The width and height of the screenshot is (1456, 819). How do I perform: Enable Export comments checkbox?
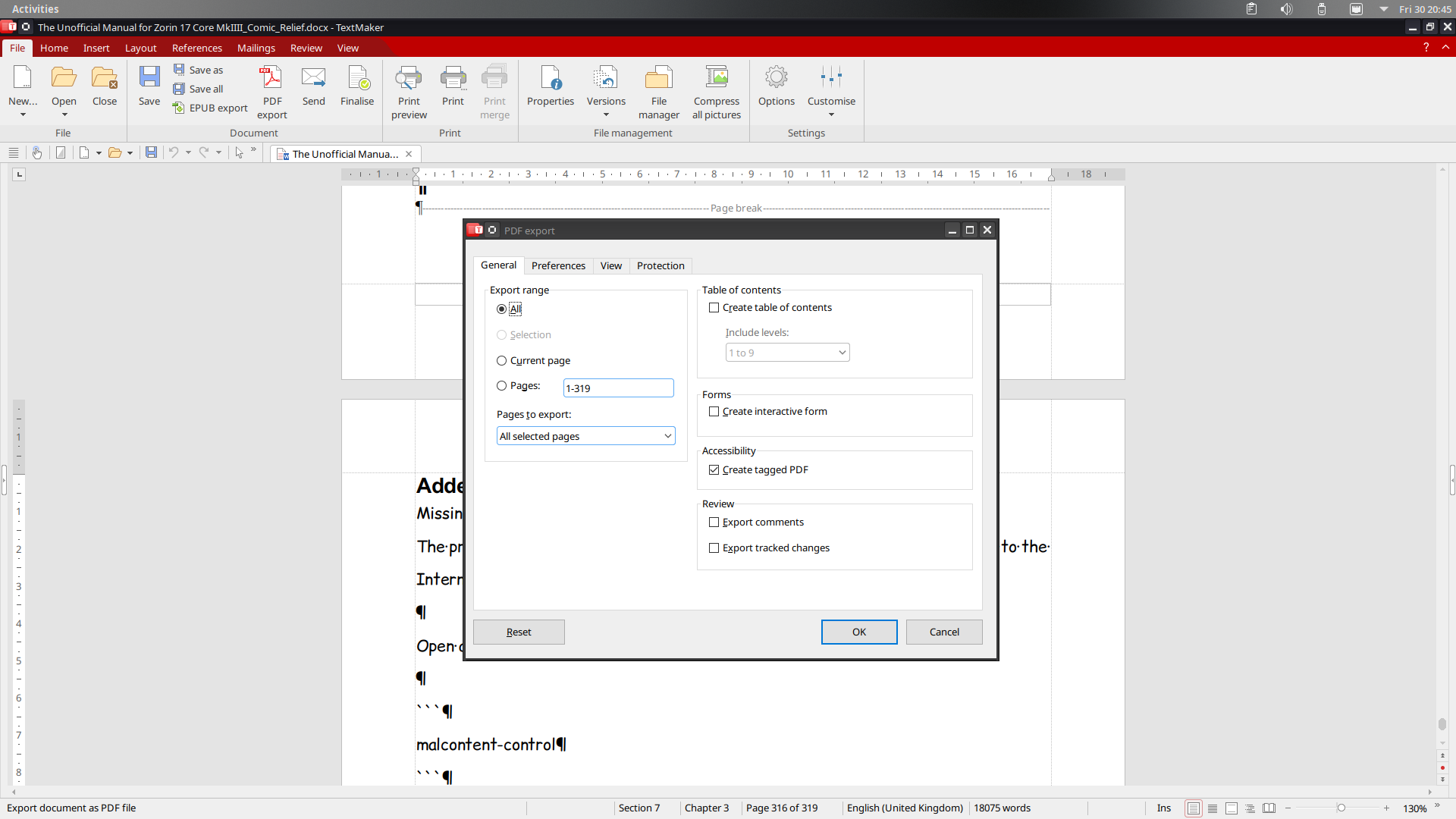pos(714,522)
